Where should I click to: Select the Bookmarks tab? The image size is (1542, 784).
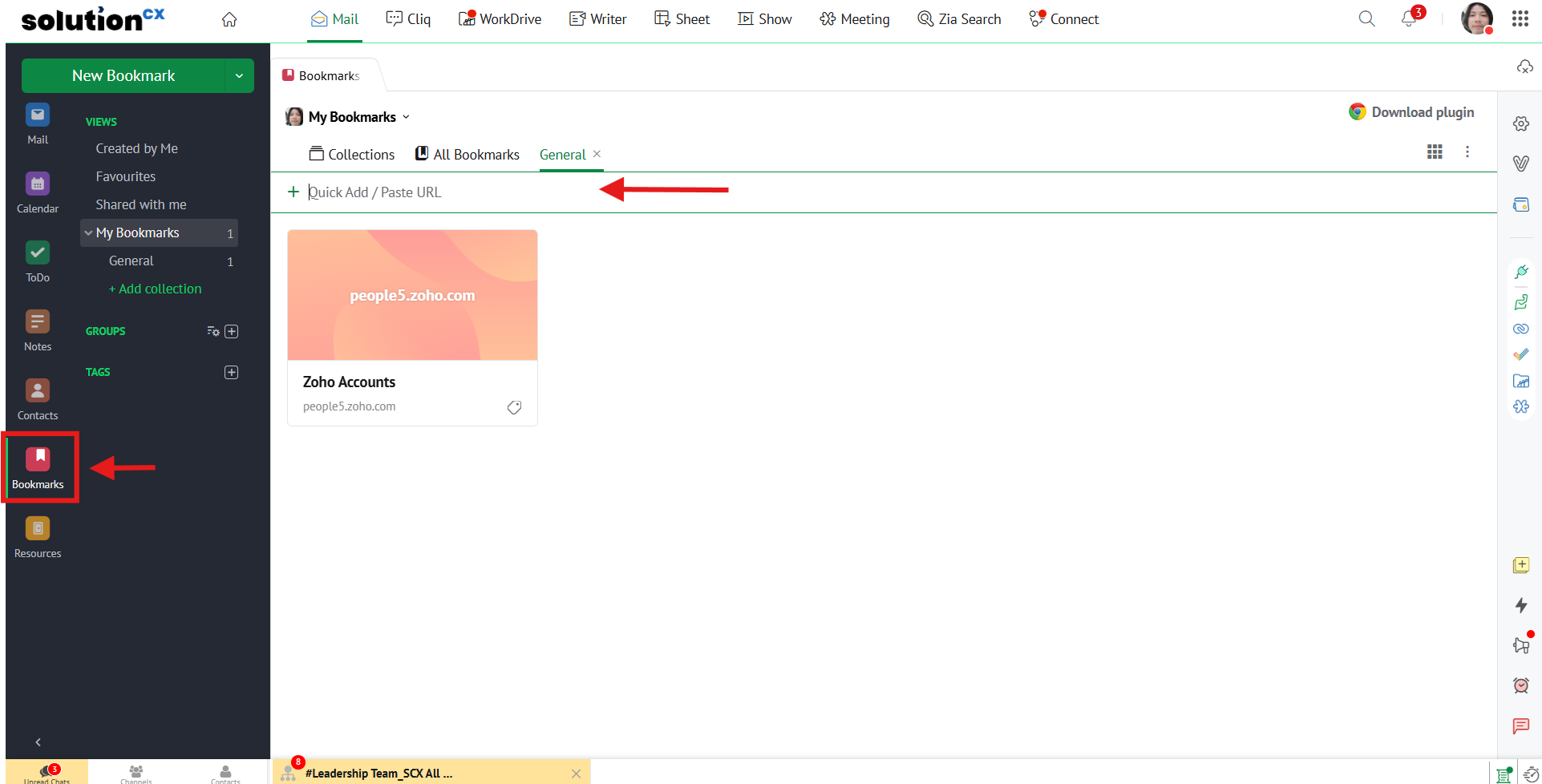pos(322,75)
